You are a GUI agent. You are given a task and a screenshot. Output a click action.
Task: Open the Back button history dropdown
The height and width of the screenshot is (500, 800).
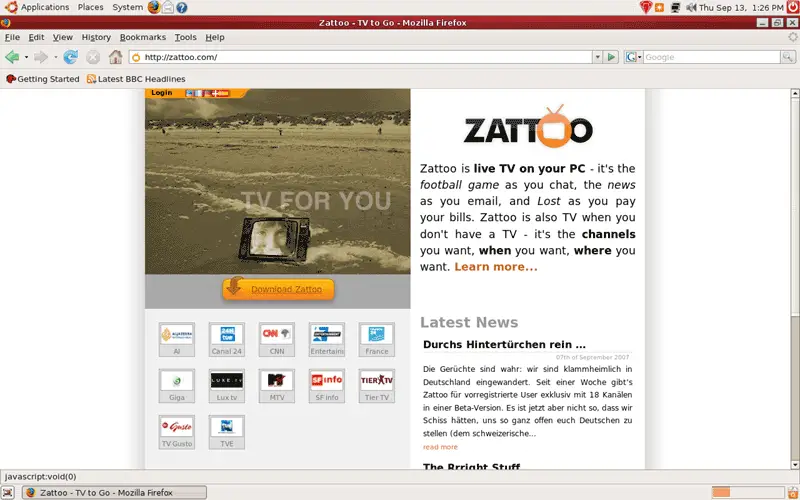click(26, 57)
